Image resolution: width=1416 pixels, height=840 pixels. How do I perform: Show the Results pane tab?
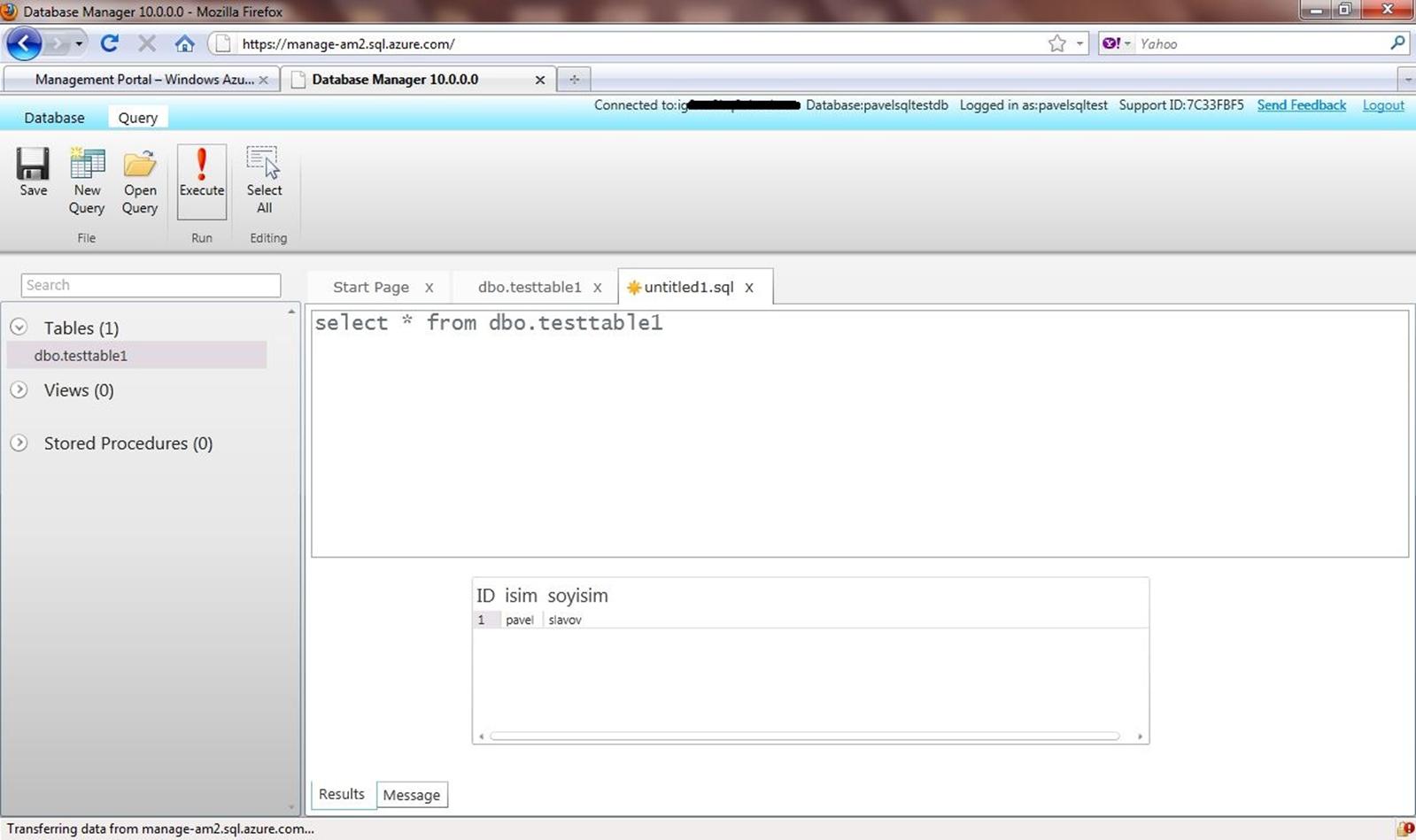[342, 794]
